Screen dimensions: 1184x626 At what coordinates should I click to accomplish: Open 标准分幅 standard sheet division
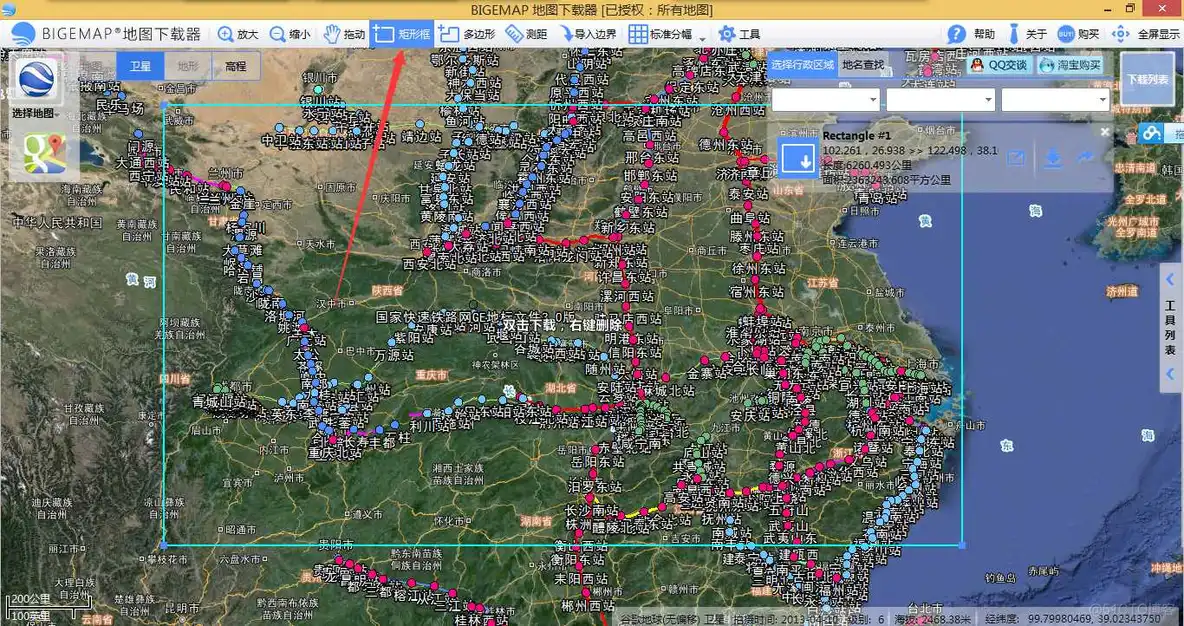pos(661,34)
